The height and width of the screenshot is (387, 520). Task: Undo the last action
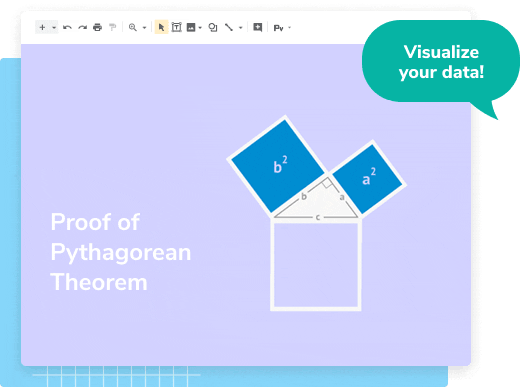pos(67,27)
